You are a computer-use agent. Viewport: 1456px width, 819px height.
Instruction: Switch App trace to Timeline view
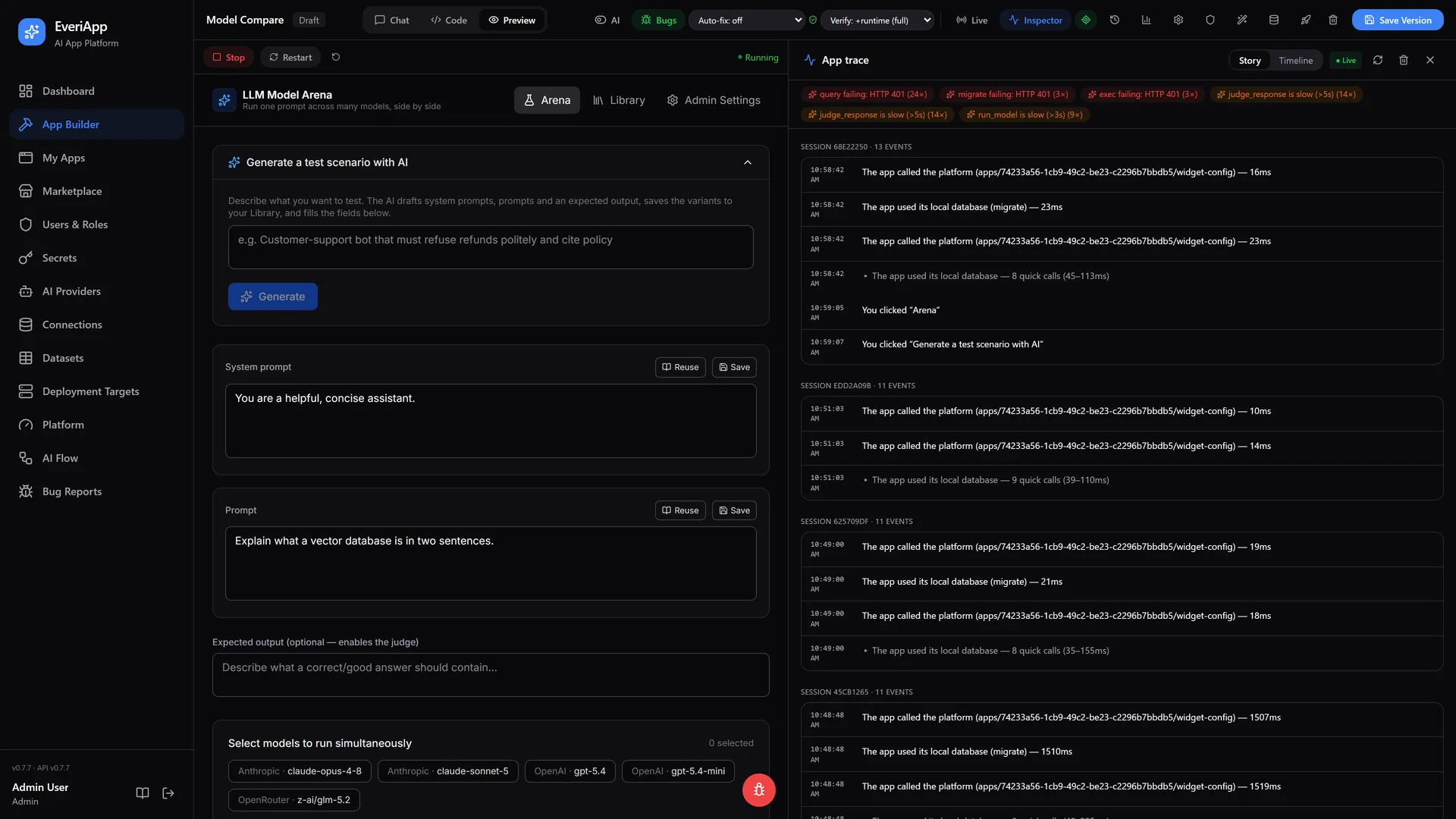coord(1295,61)
